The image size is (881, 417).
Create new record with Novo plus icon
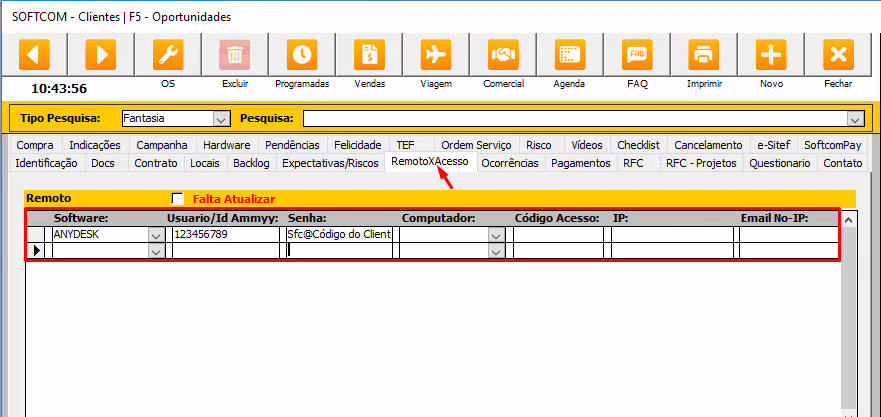(x=771, y=54)
